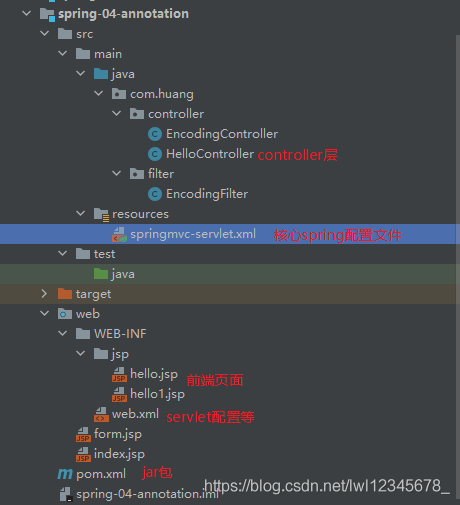Click the index.jsp file icon
The image size is (460, 505).
(x=83, y=454)
